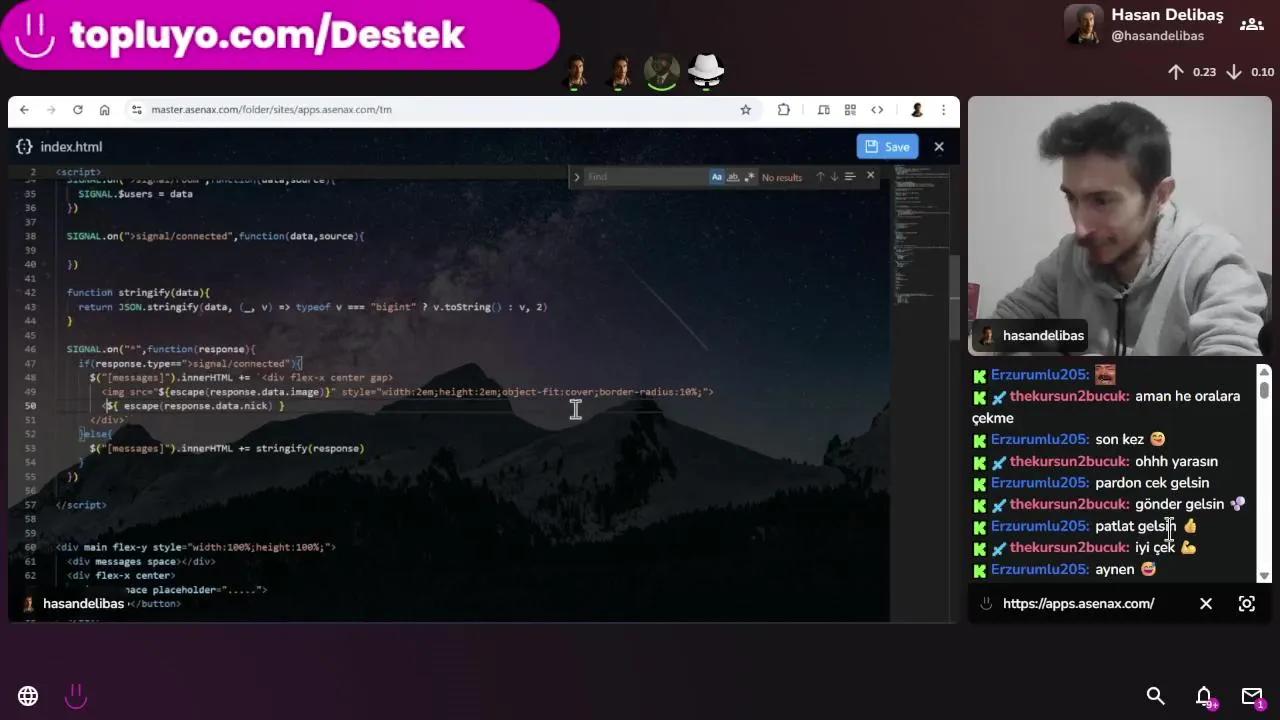The width and height of the screenshot is (1280, 720).
Task: Click hasandelibas label over screen share
Action: pyautogui.click(x=83, y=604)
